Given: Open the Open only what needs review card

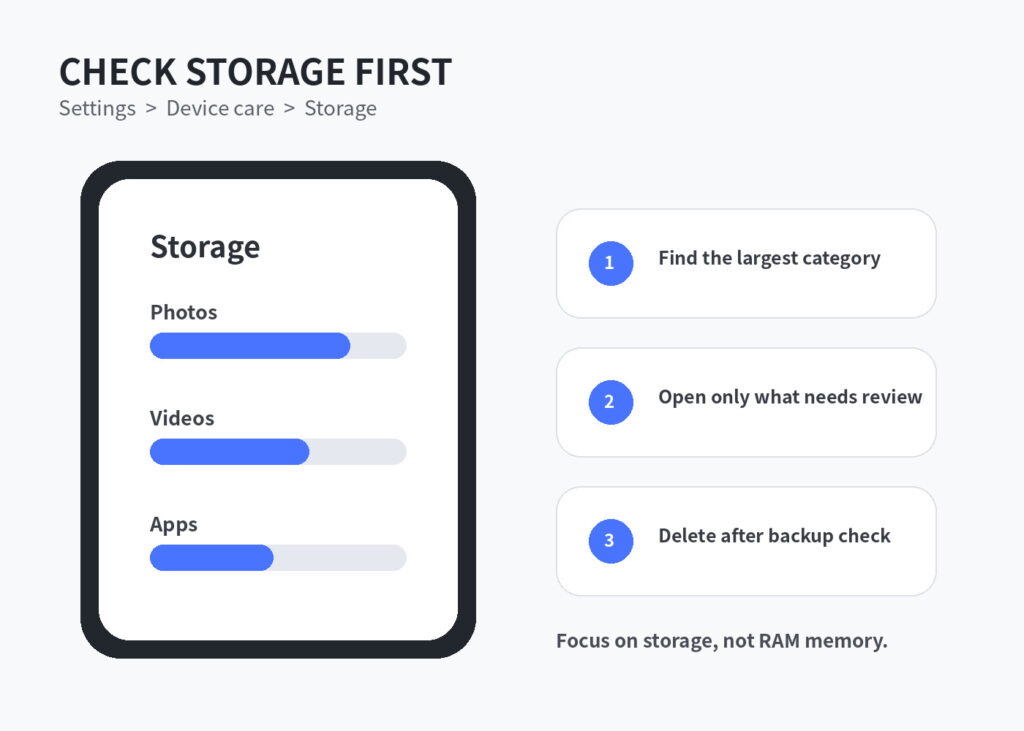Looking at the screenshot, I should click(x=746, y=402).
